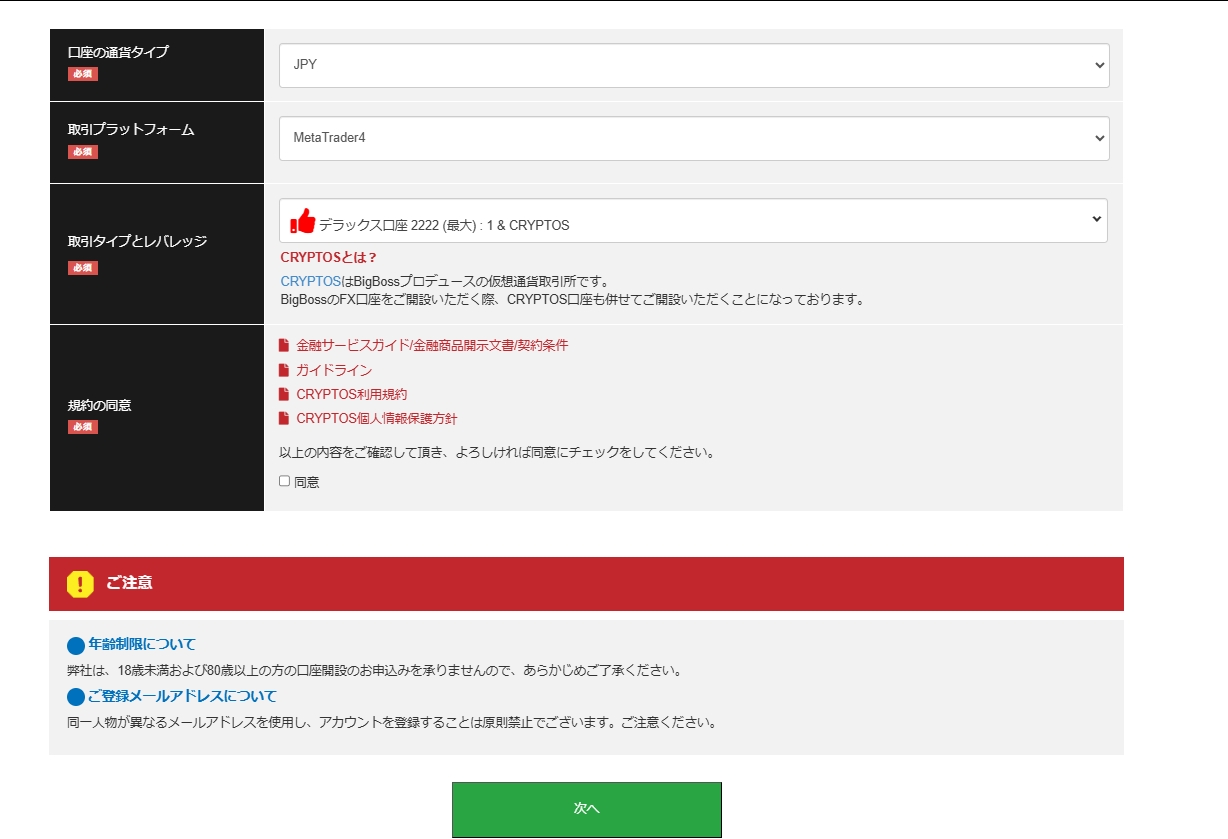Open 金融サービスガイド/金融商品開示文書/契約条件 link
This screenshot has width=1228, height=839.
[432, 345]
